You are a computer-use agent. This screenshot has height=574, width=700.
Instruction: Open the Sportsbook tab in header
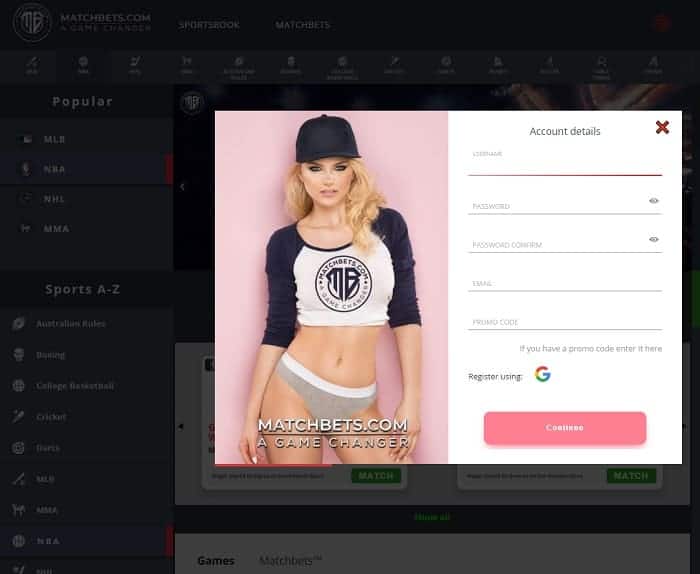coord(209,25)
